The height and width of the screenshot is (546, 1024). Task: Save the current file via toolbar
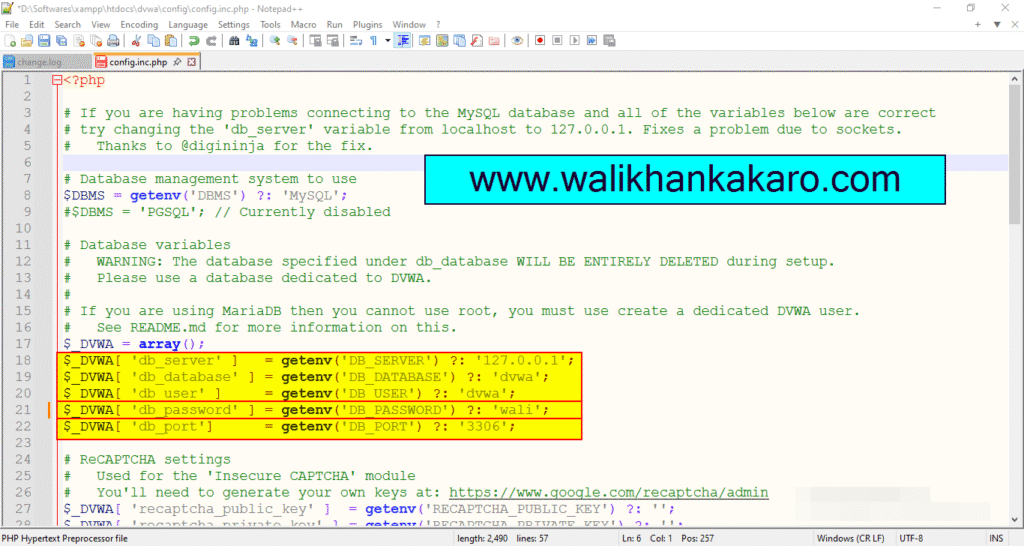tap(44, 40)
